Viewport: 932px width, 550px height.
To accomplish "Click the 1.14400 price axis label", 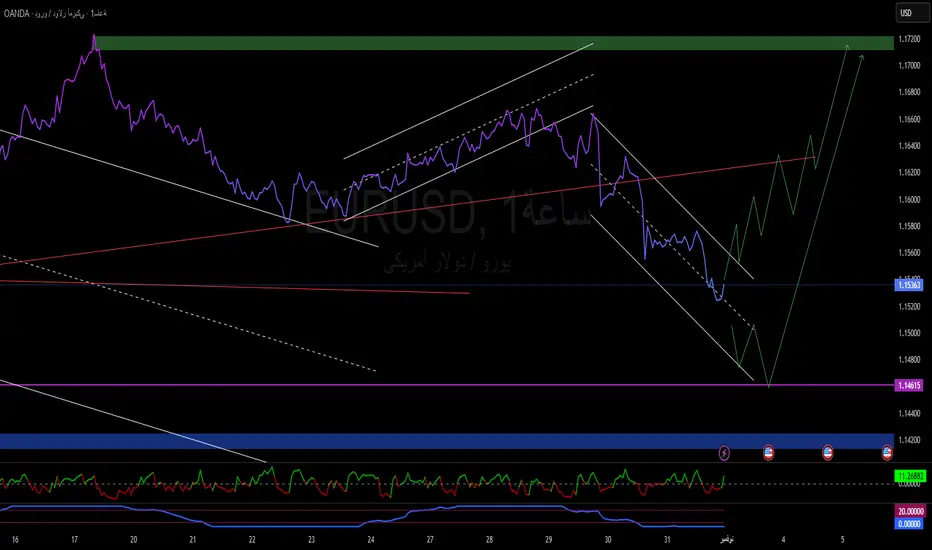I will click(909, 413).
